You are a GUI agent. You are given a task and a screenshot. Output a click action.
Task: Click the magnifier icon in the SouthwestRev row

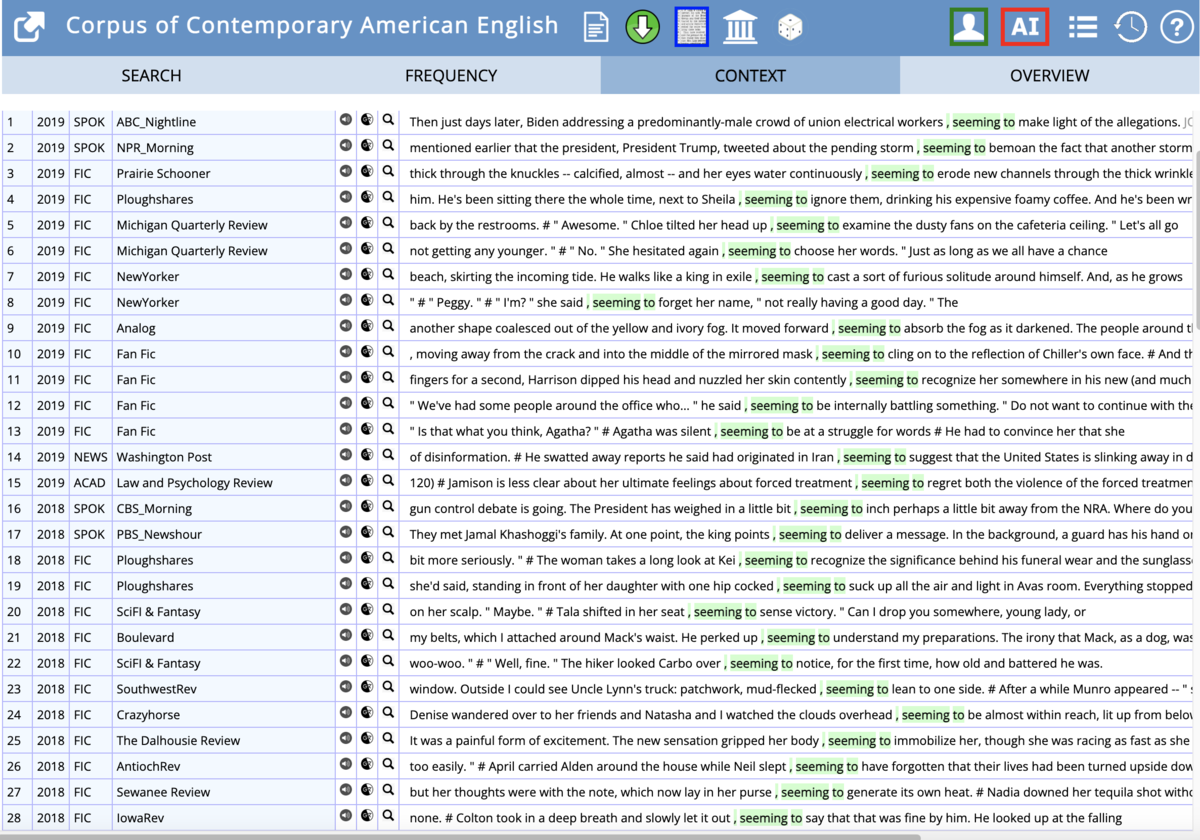(x=389, y=688)
